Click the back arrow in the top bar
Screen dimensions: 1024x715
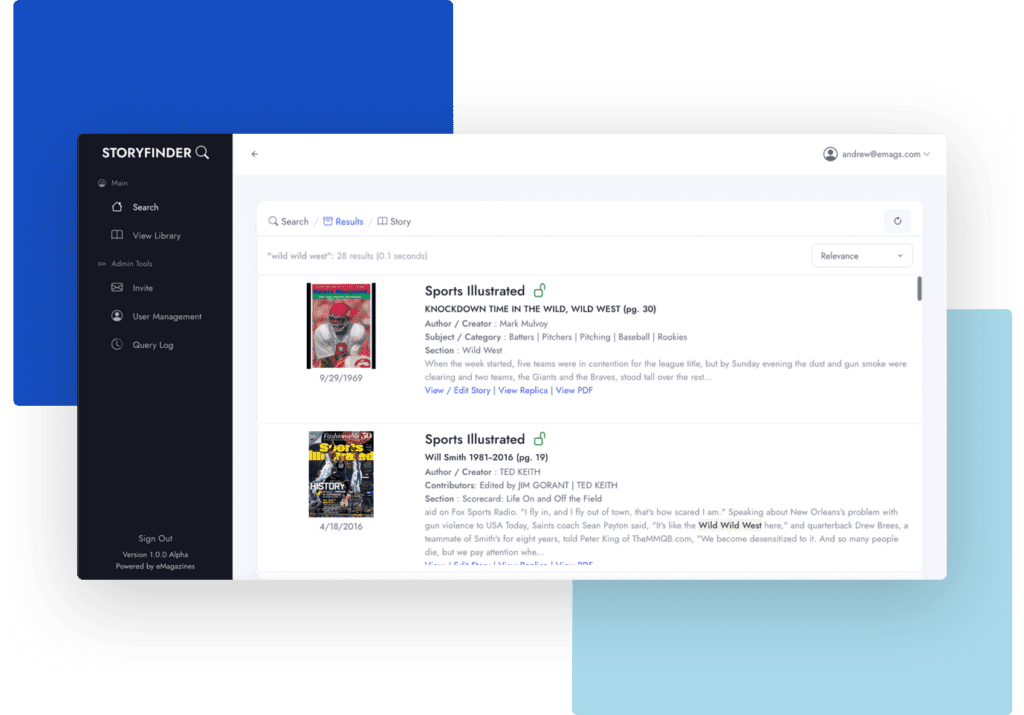[x=255, y=154]
